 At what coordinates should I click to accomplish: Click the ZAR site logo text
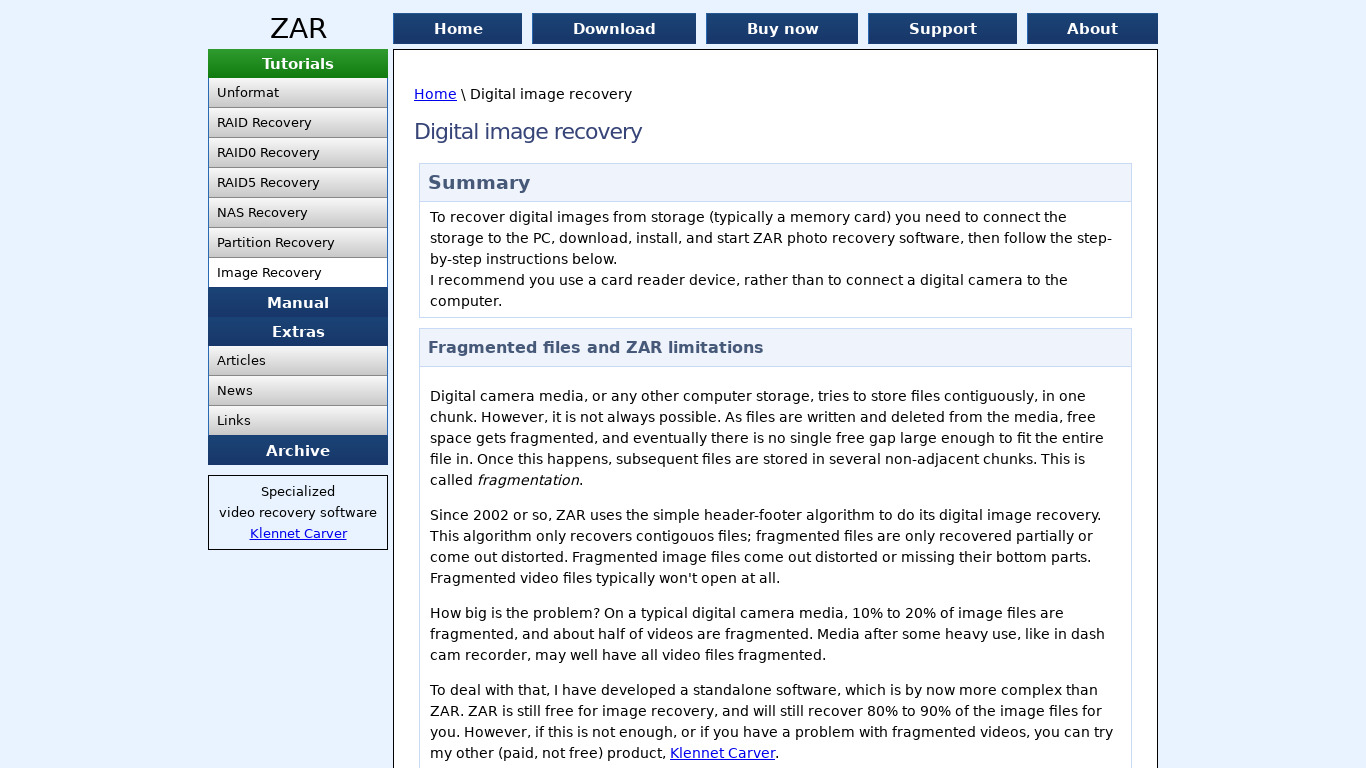click(x=298, y=28)
